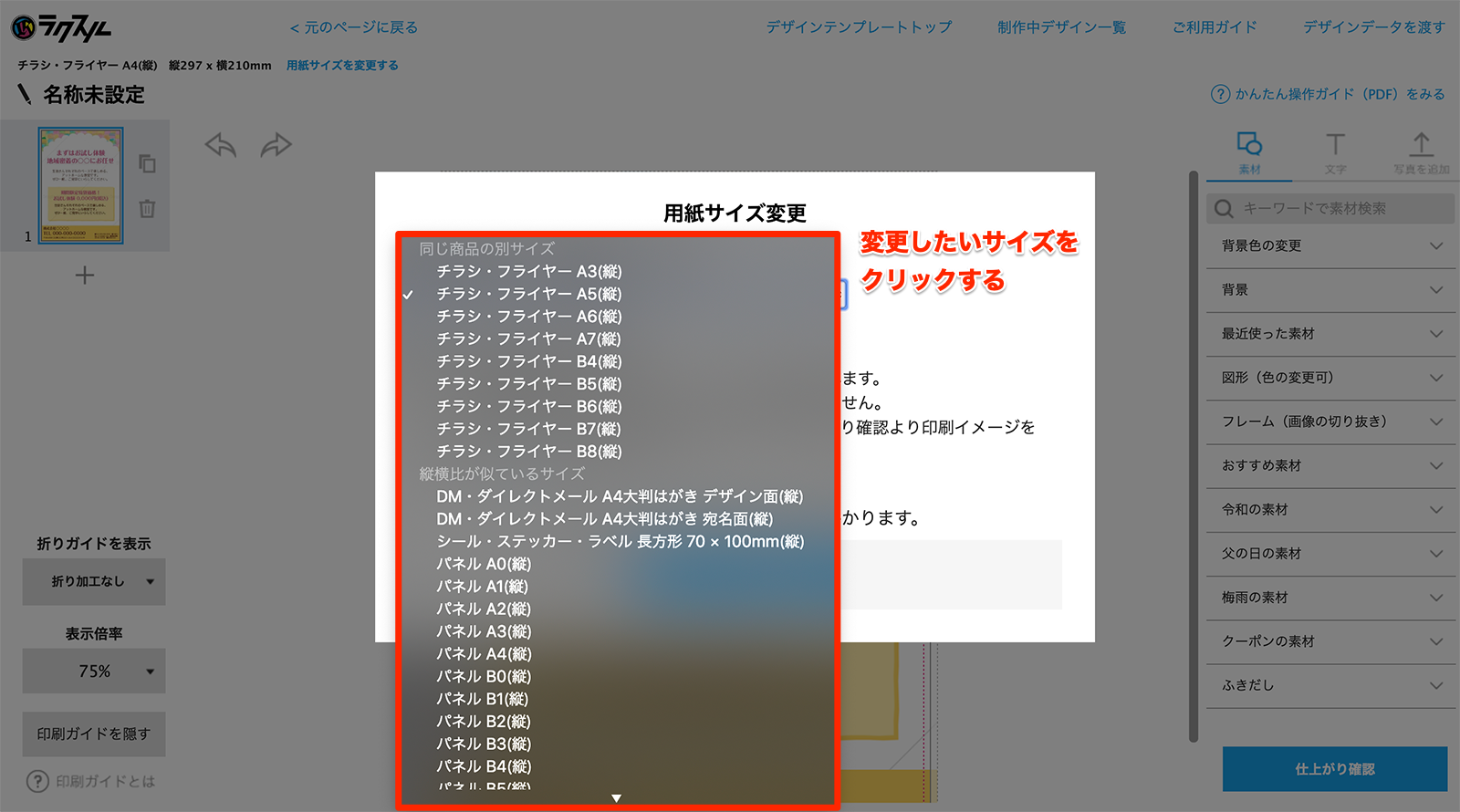Image resolution: width=1460 pixels, height=812 pixels.
Task: Click the keyword material search field
Action: 1330,209
